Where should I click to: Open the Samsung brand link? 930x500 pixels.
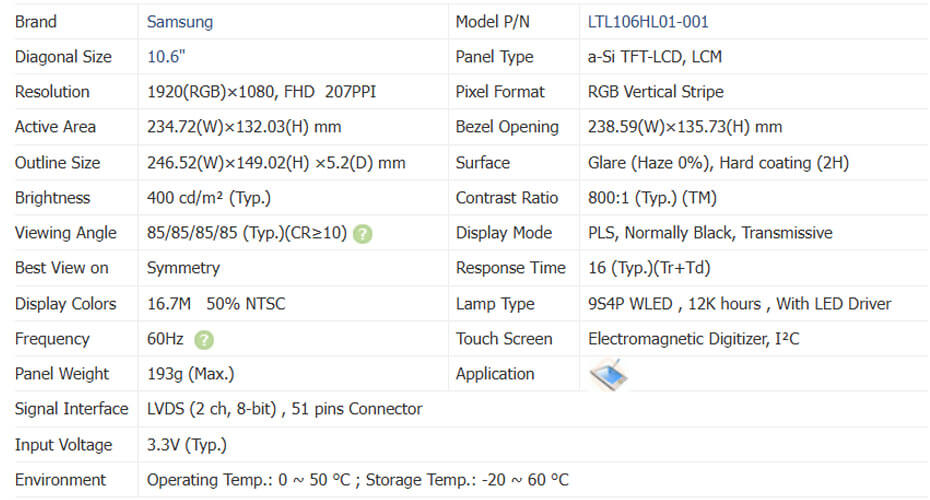point(180,21)
